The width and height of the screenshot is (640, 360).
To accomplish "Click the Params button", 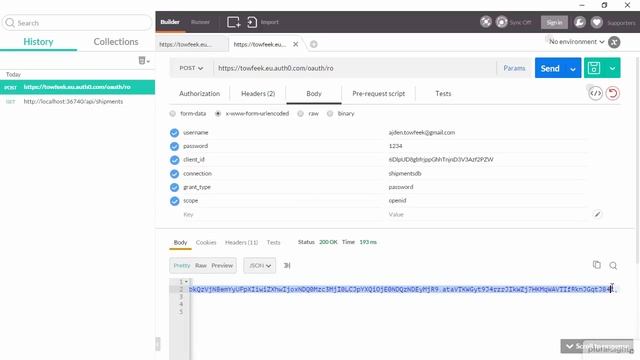I will (x=514, y=68).
